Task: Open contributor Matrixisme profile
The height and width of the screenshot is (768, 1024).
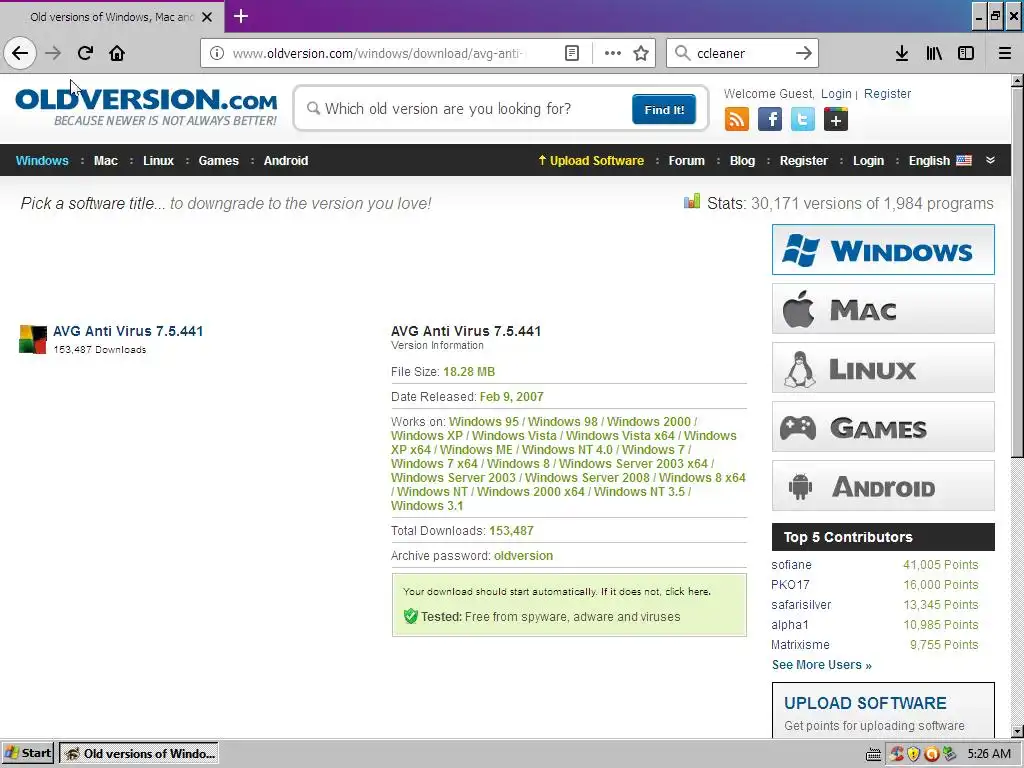Action: click(x=800, y=645)
